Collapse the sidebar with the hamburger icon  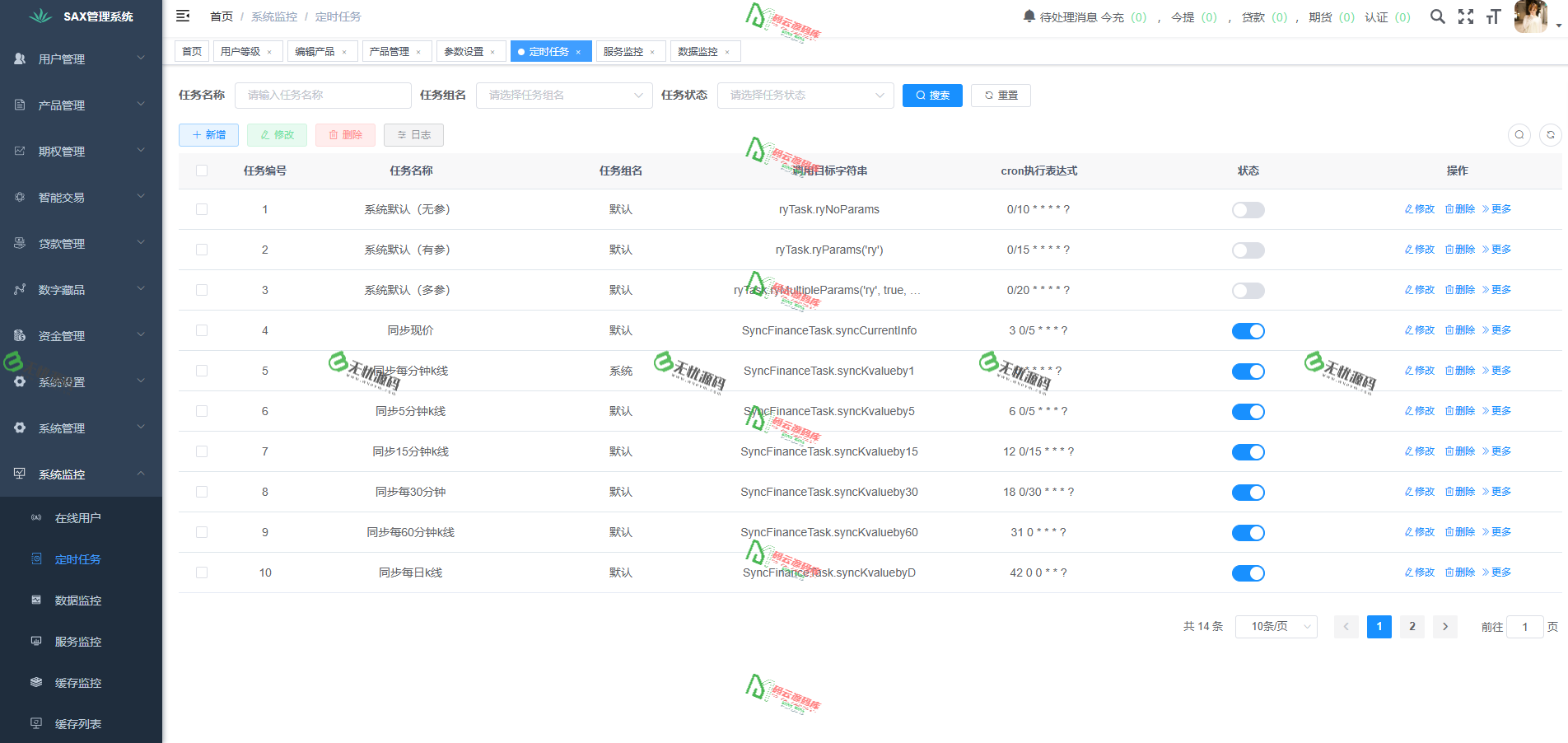(x=183, y=16)
